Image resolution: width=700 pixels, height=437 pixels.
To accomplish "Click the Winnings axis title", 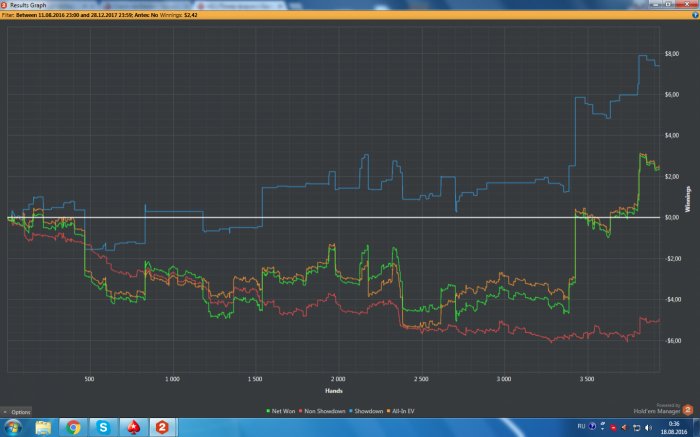I will click(688, 199).
